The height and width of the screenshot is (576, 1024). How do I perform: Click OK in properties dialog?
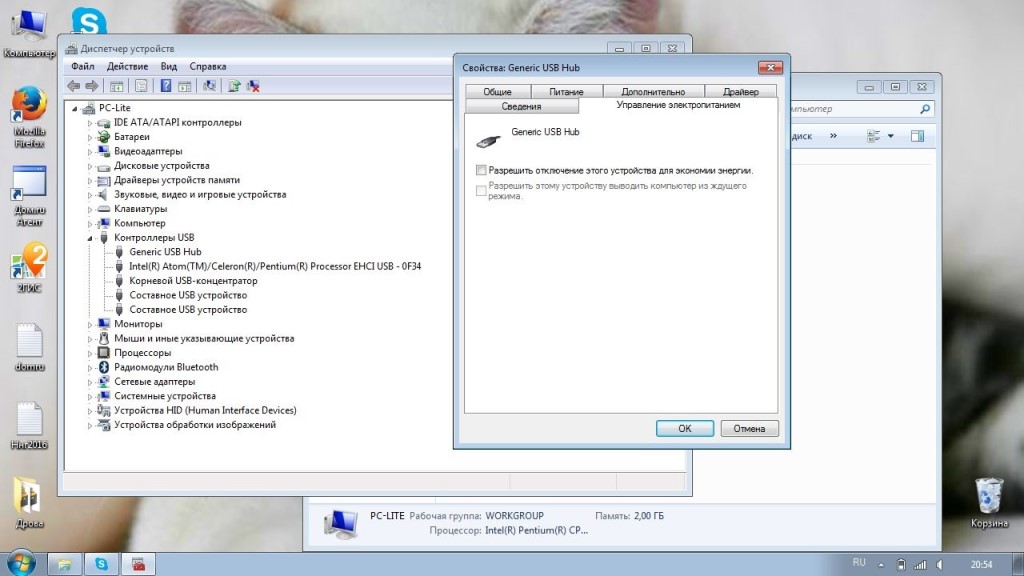pos(684,428)
